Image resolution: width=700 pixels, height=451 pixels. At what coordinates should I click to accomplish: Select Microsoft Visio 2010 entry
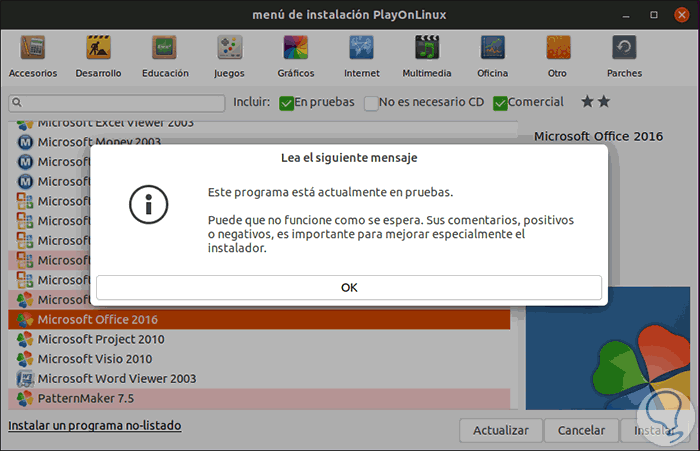point(259,359)
